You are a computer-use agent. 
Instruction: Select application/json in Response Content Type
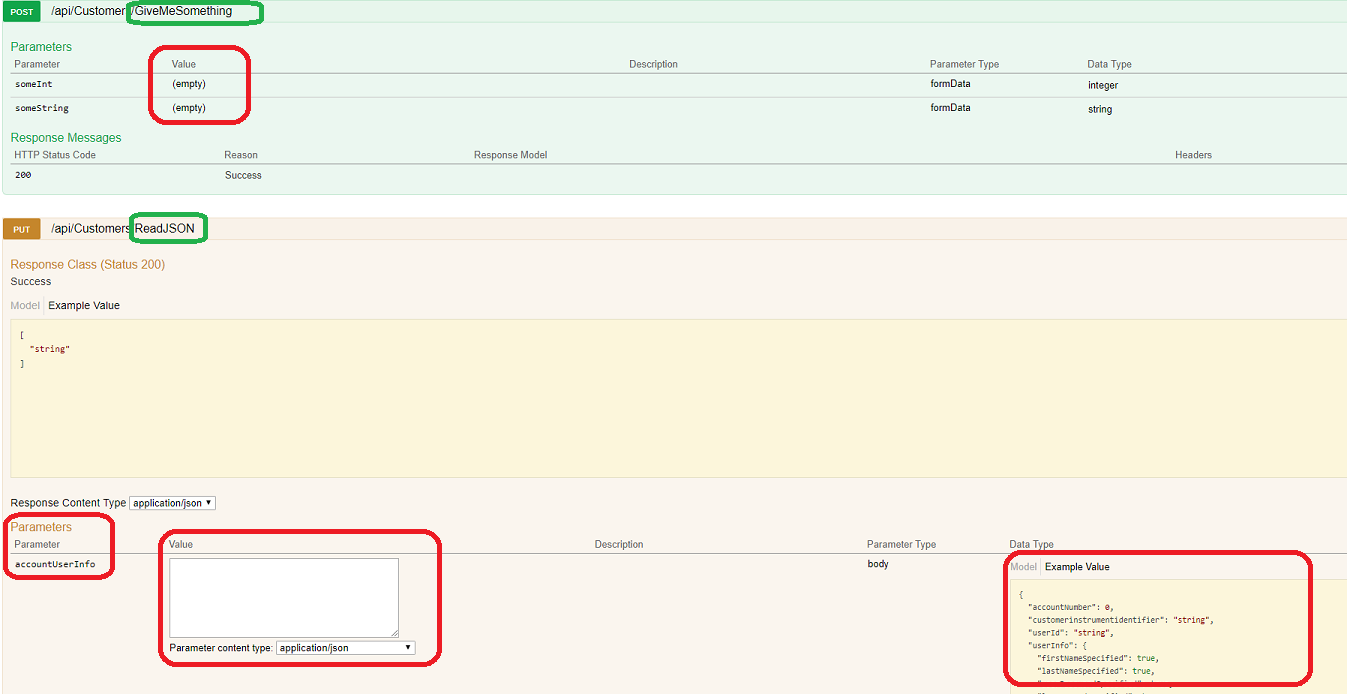click(x=171, y=502)
